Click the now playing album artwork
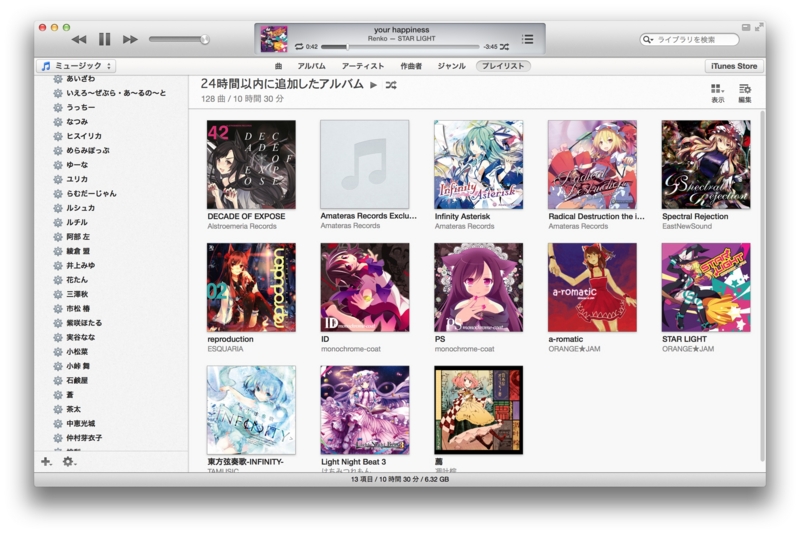This screenshot has height=534, width=800. (274, 39)
